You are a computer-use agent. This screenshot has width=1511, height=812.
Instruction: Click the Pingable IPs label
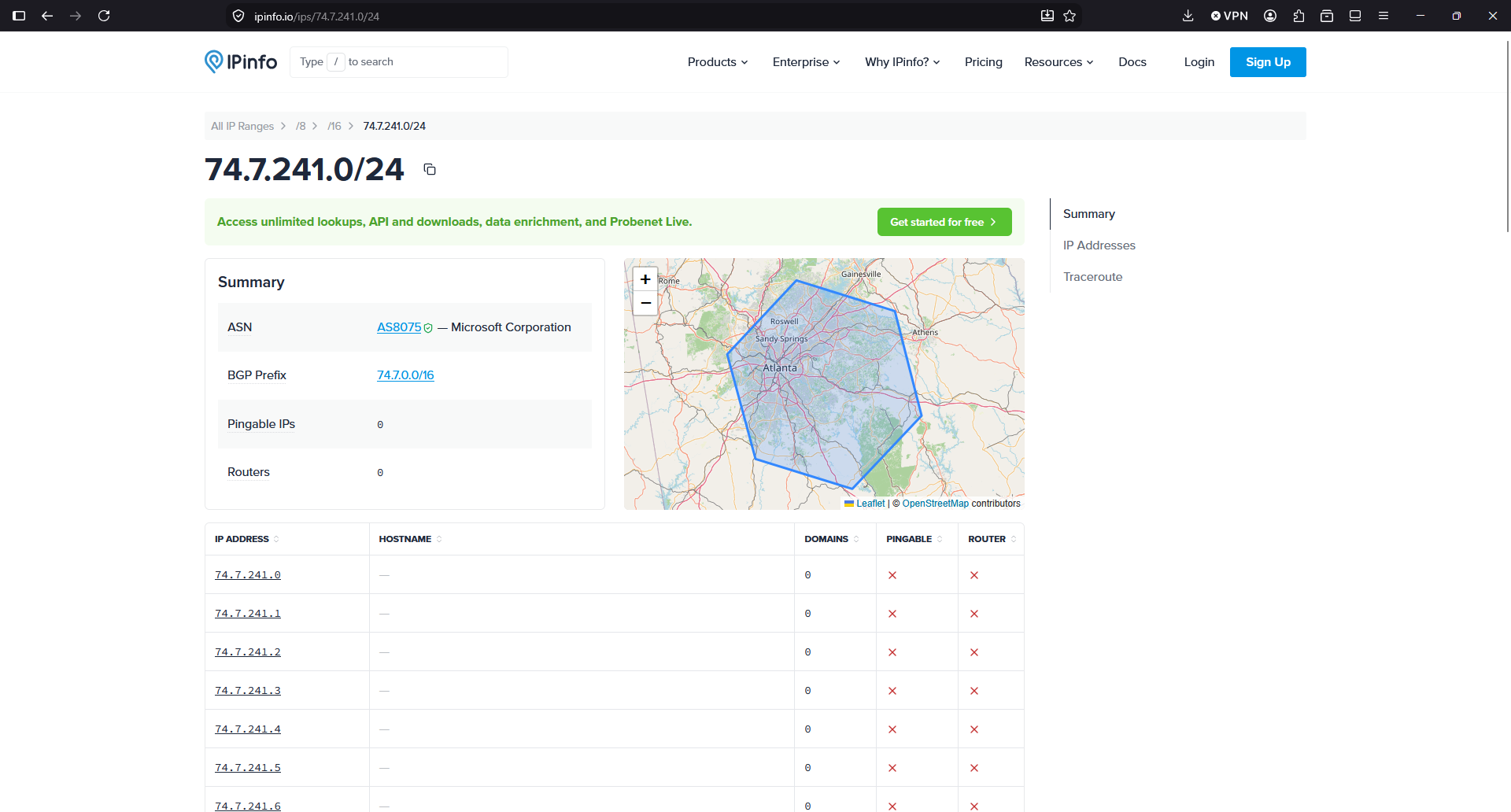[x=261, y=424]
